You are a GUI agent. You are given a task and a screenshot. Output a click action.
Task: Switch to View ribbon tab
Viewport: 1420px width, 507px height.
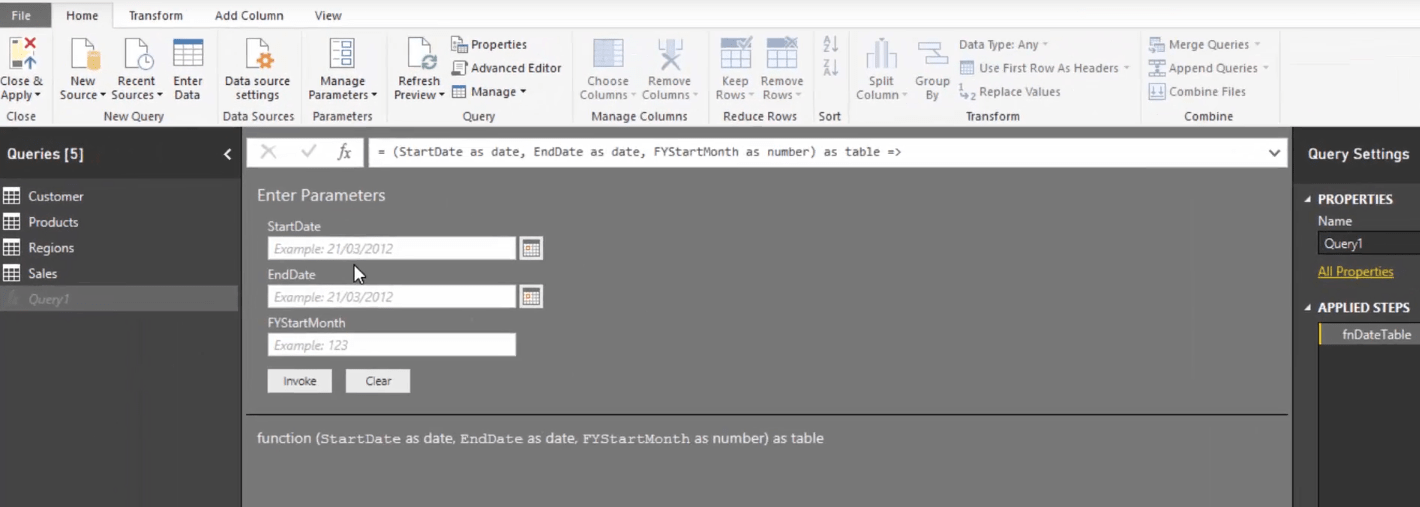pos(328,15)
